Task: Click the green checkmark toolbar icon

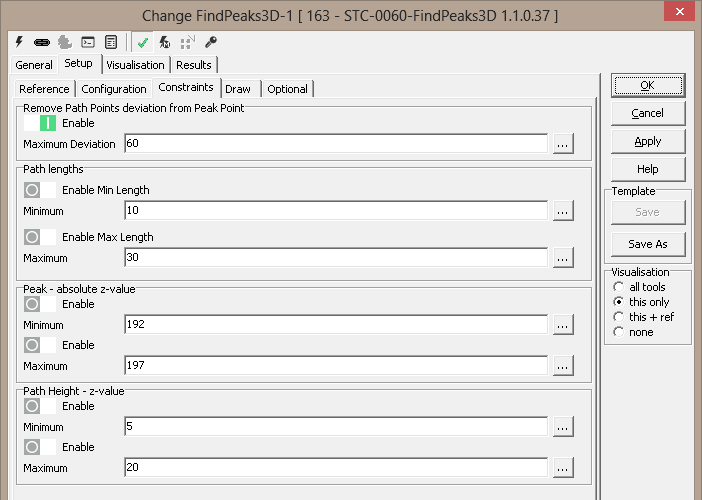Action: coord(143,43)
